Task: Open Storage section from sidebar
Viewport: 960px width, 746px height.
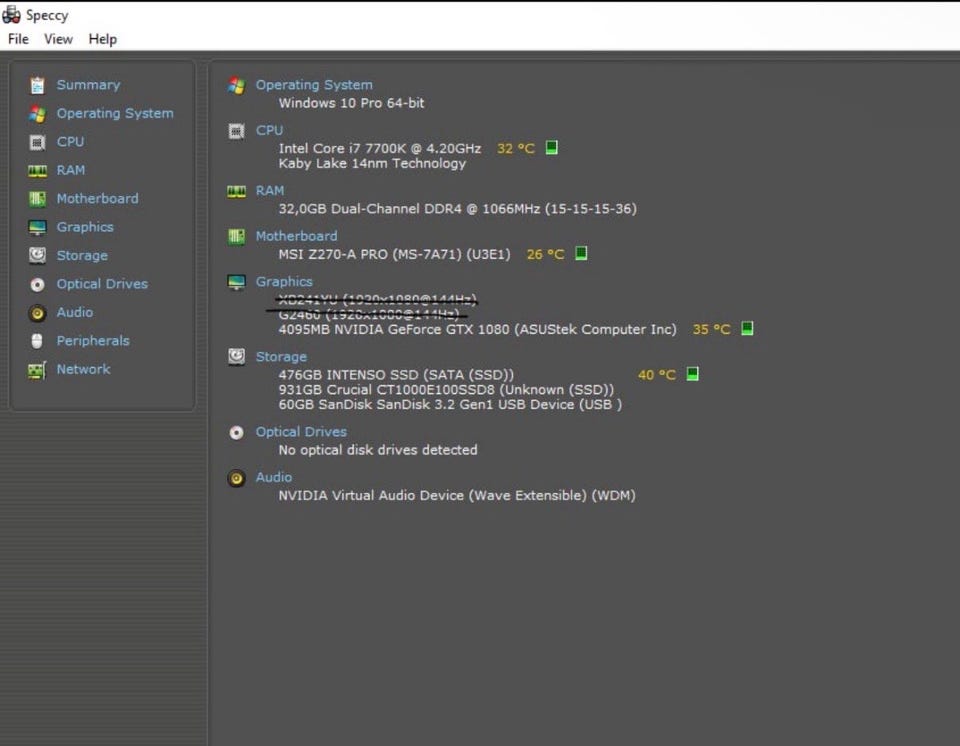Action: point(82,255)
